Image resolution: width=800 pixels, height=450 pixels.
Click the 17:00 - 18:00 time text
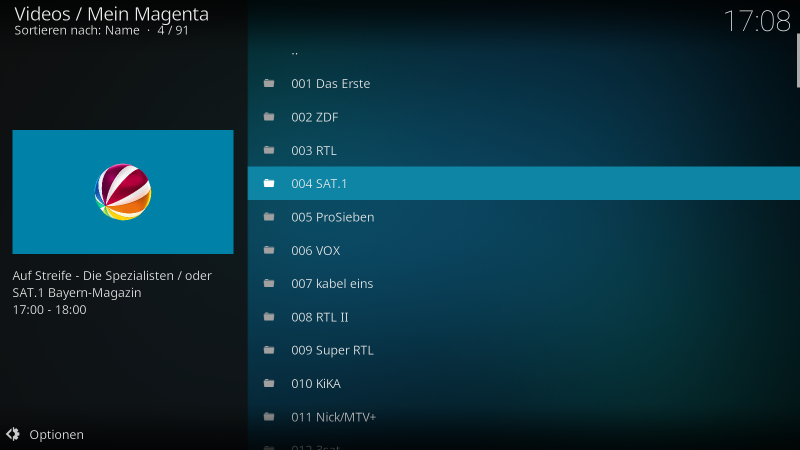pyautogui.click(x=49, y=310)
